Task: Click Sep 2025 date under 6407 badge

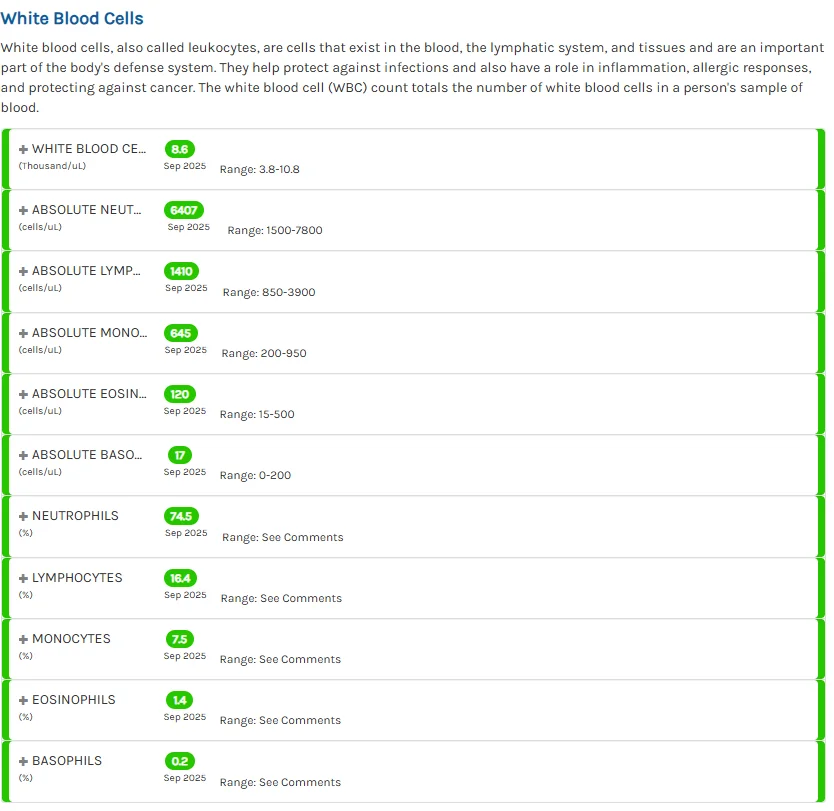Action: click(x=189, y=227)
